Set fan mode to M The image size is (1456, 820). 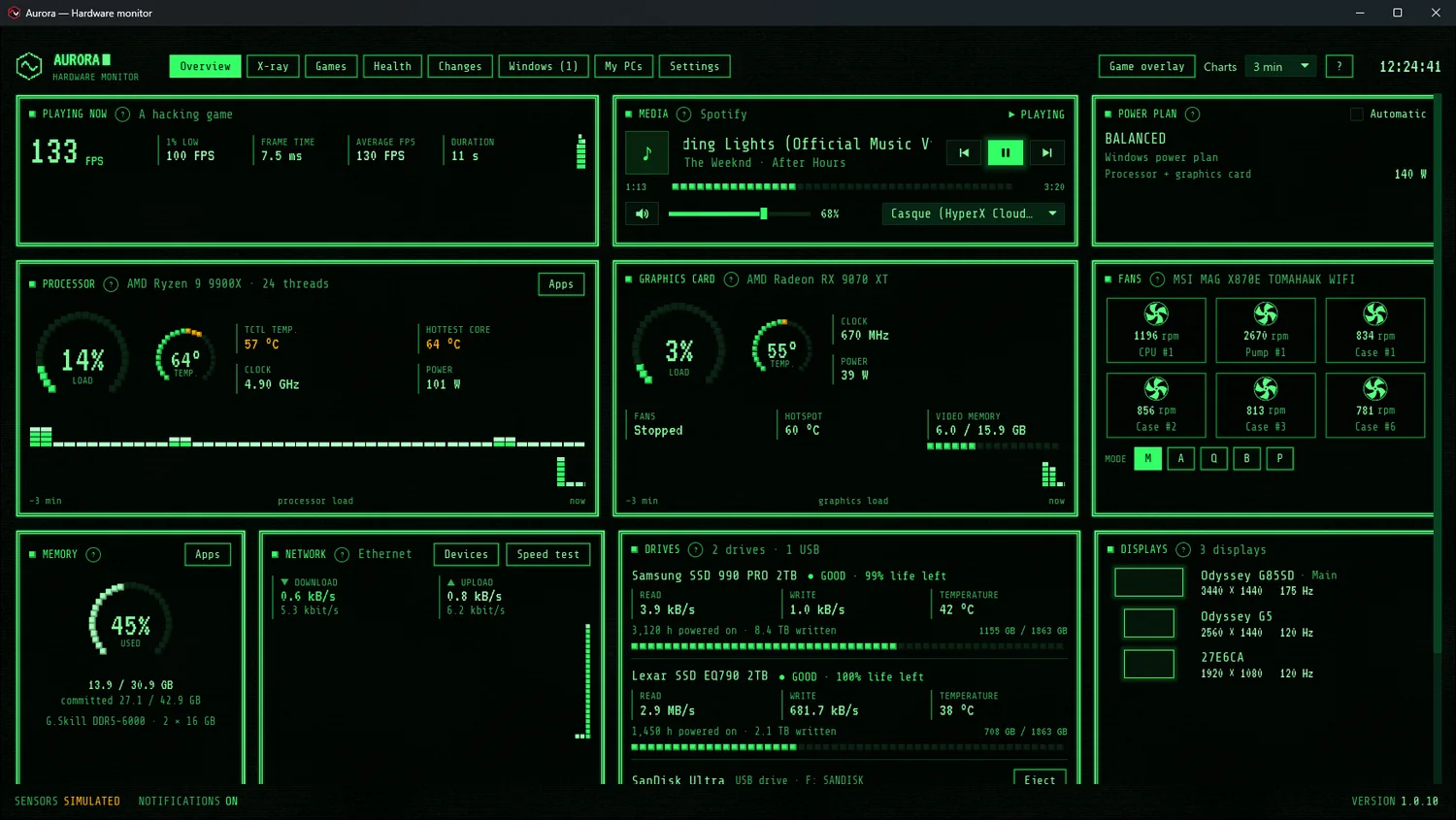pyautogui.click(x=1148, y=458)
